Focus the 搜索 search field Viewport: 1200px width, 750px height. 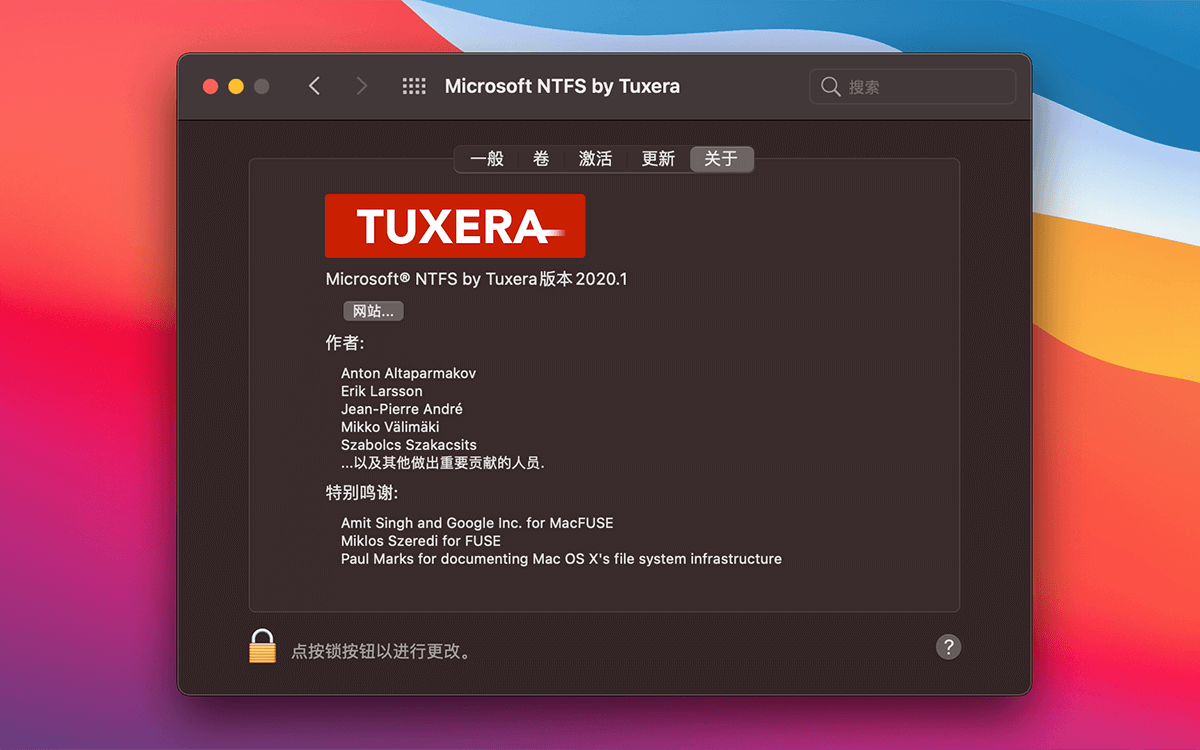pos(912,87)
